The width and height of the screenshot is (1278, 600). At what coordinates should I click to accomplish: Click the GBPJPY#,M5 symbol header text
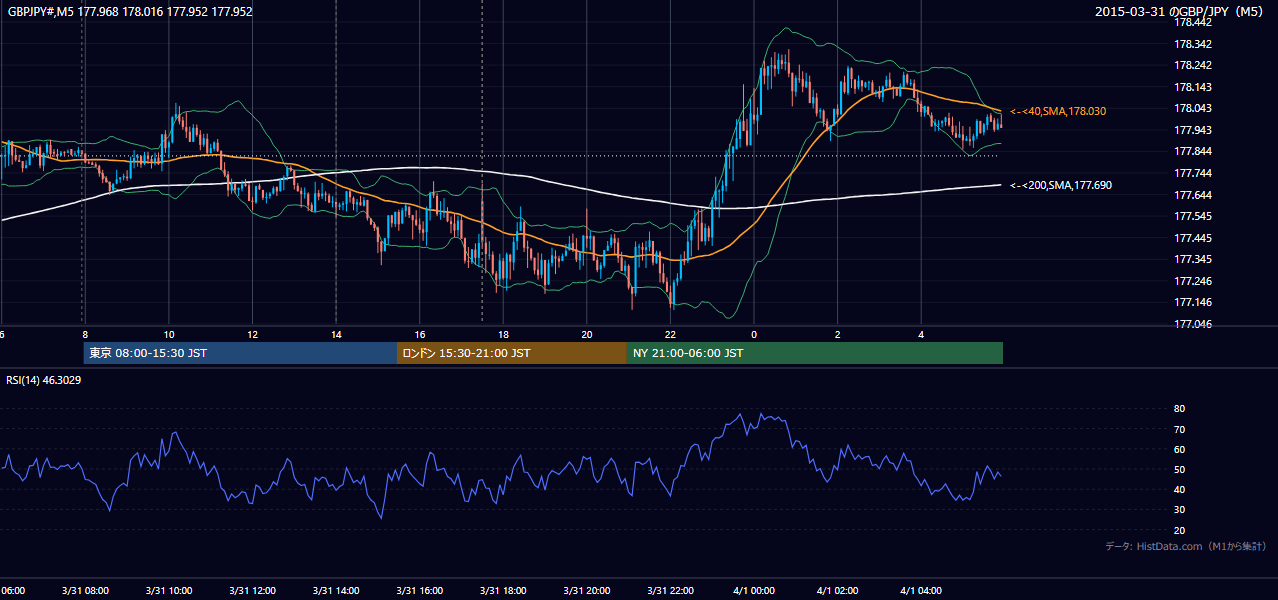[x=129, y=12]
